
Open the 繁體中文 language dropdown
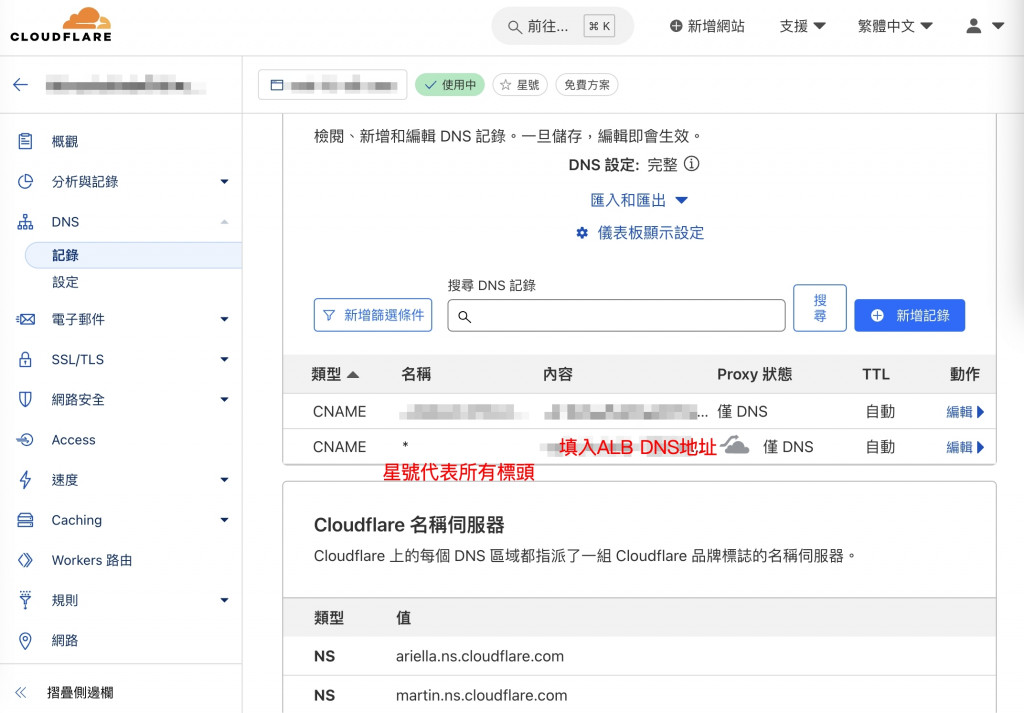(x=895, y=26)
